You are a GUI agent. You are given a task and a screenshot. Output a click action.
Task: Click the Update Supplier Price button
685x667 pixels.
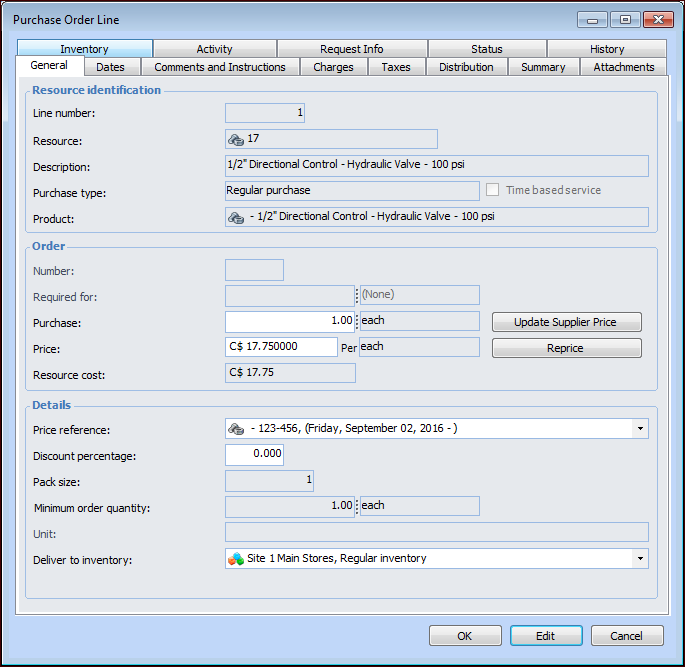[566, 322]
